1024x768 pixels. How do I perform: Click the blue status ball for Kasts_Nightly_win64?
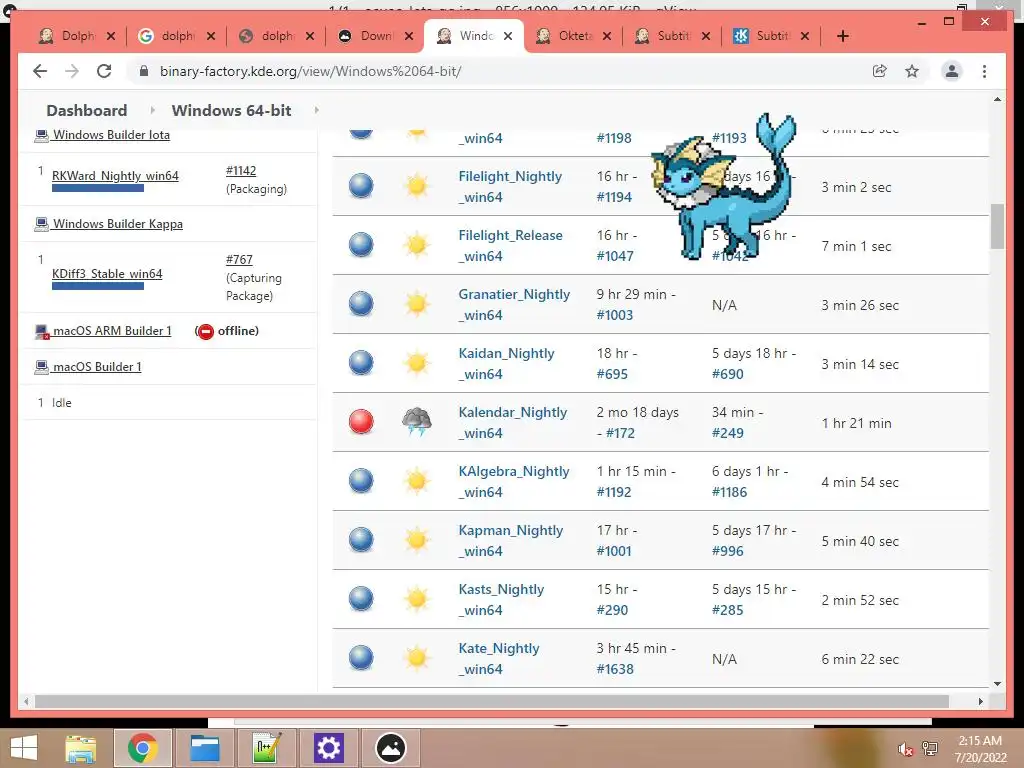[361, 599]
